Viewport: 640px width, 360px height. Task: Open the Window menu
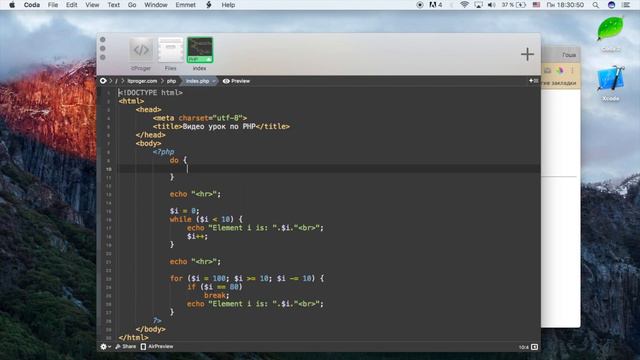156,5
